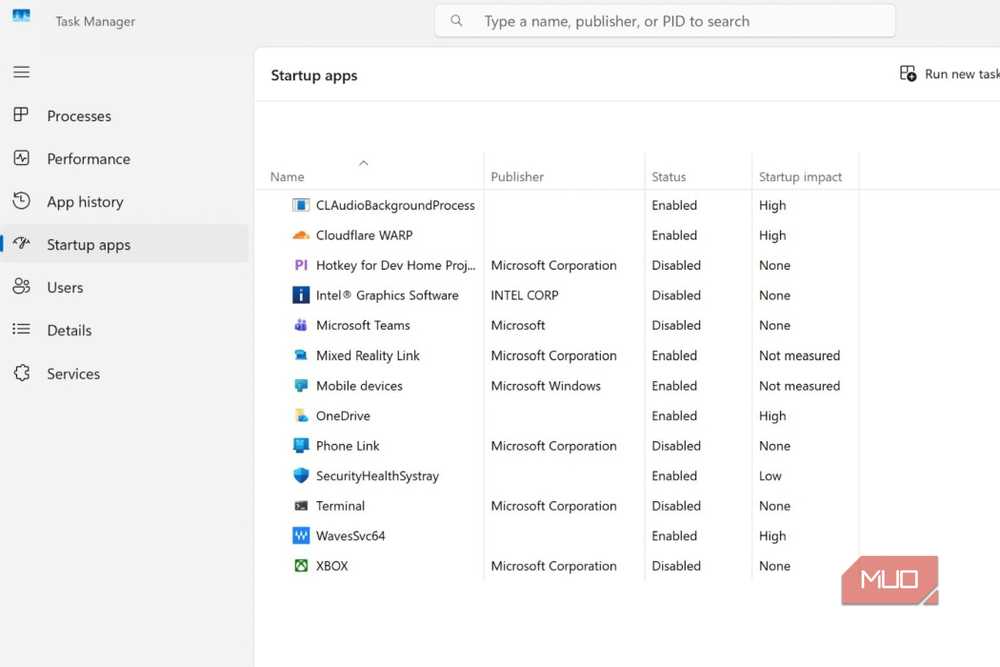Sort list by Status column header

coord(668,177)
